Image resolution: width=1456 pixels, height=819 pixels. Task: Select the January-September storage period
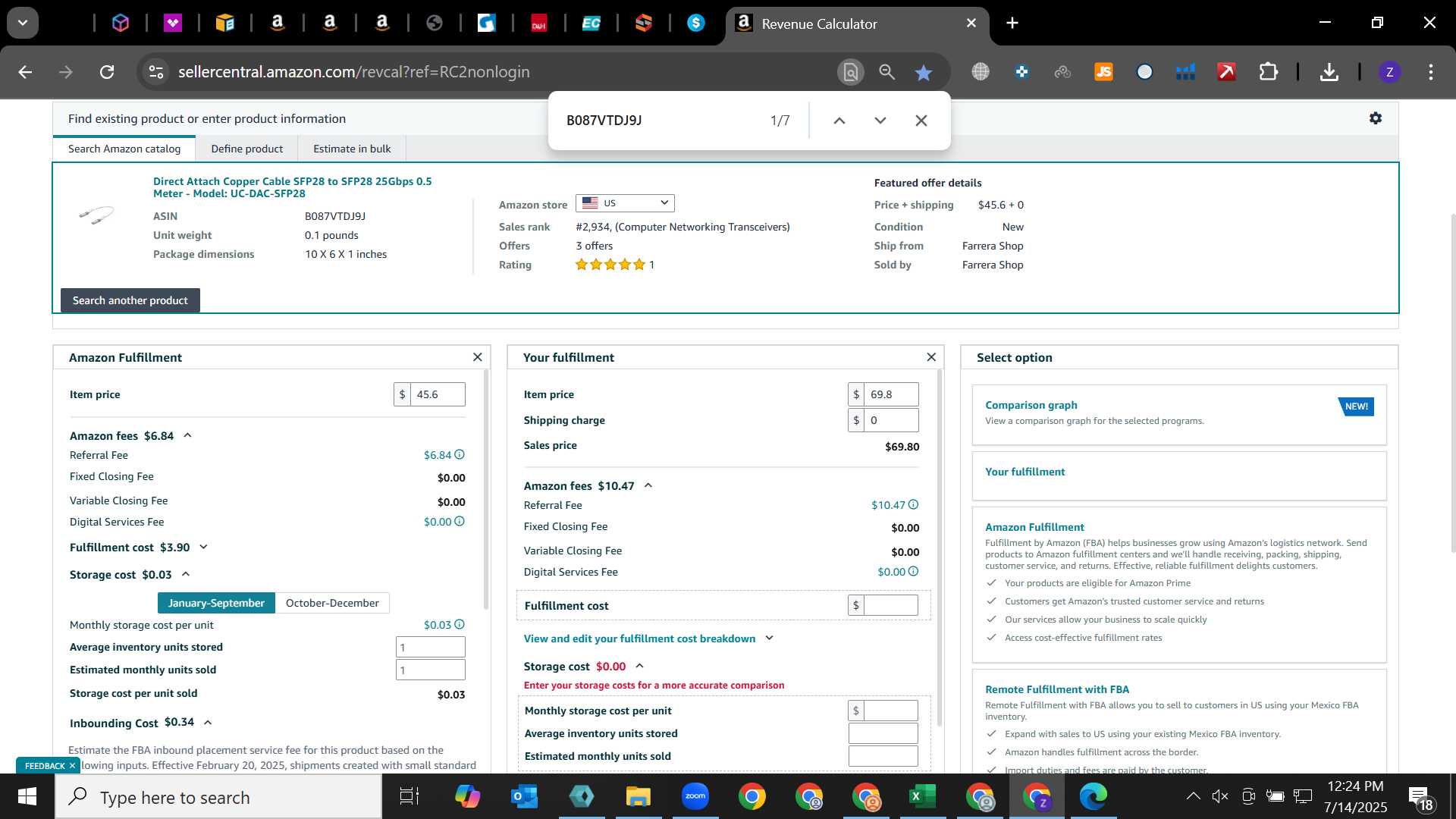[x=216, y=603]
